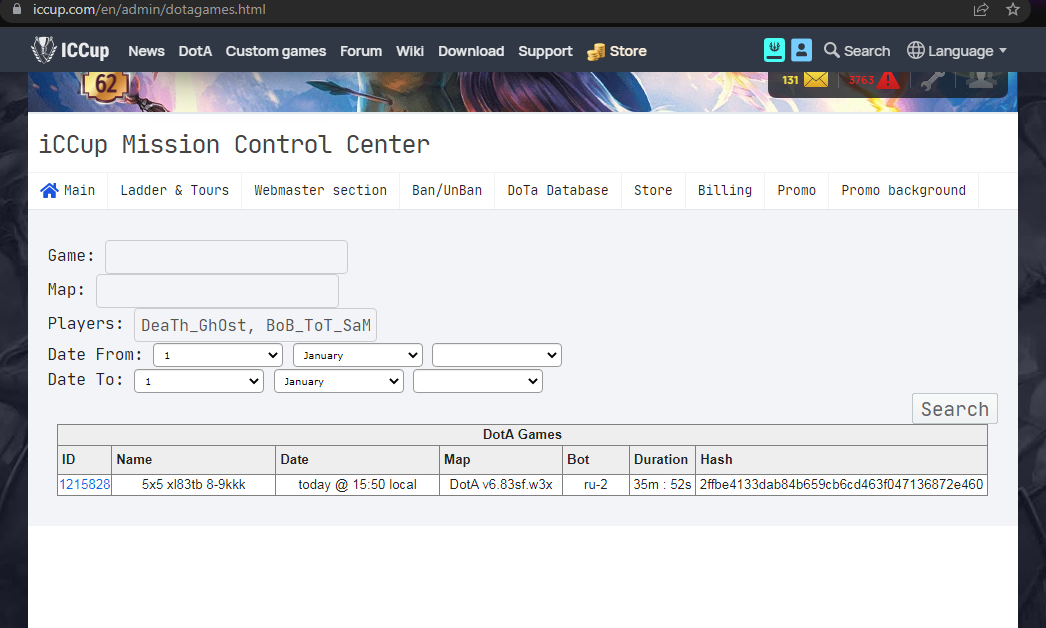The height and width of the screenshot is (628, 1046).
Task: Click the Duration column header
Action: pyautogui.click(x=662, y=460)
